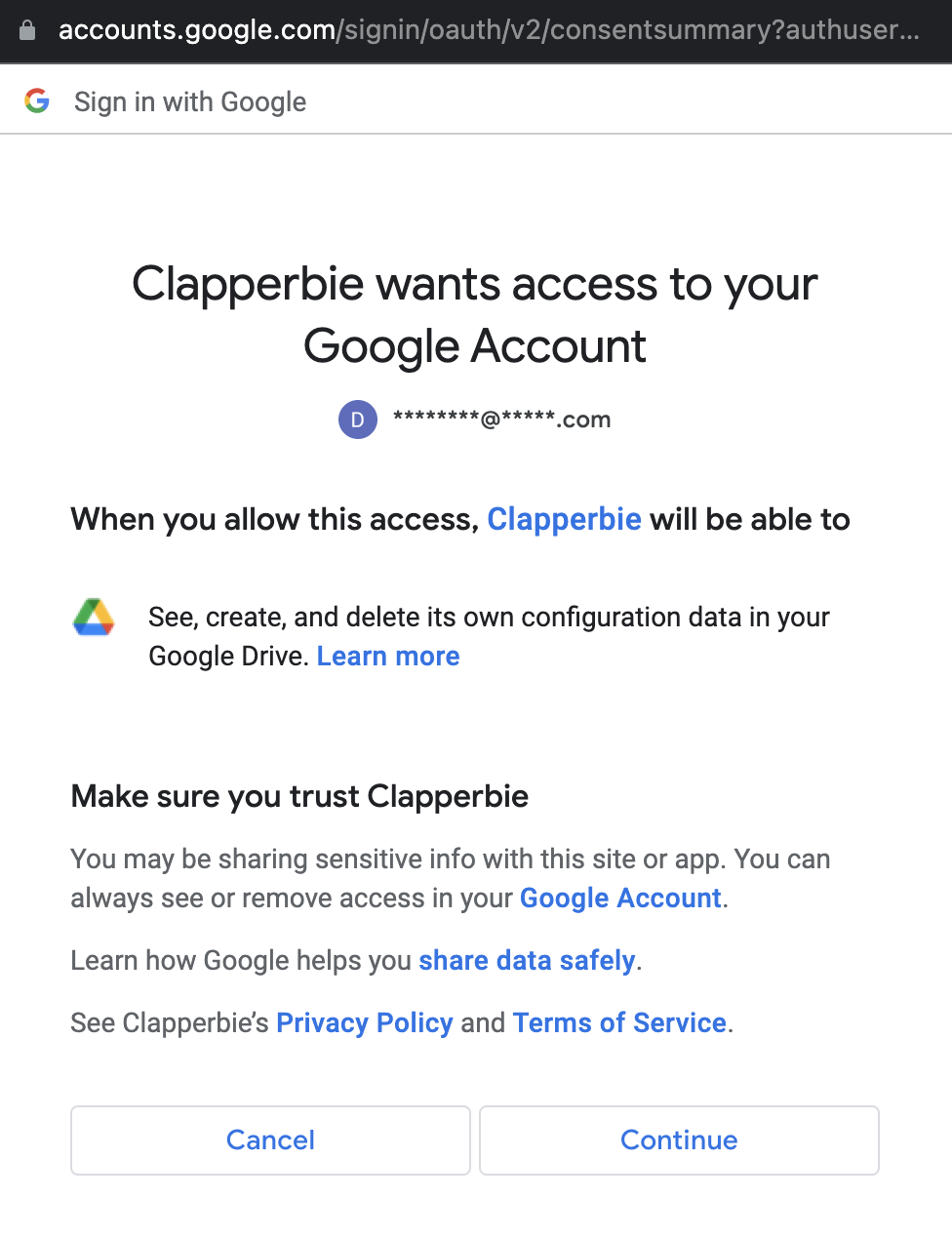Click the Google G logo
The image size is (952, 1239).
37,100
